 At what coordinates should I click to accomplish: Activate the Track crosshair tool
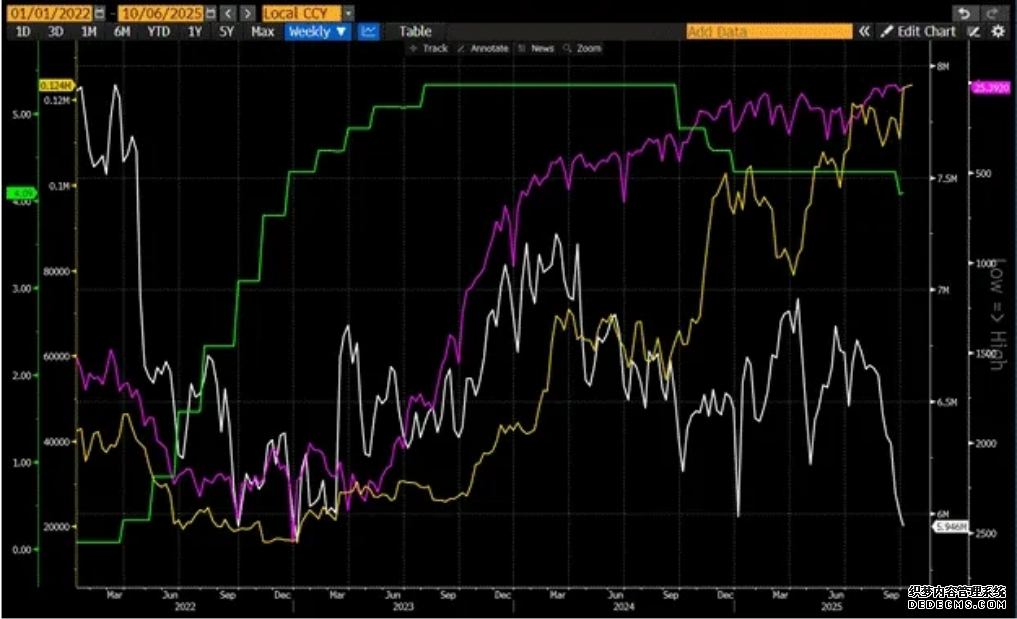(x=429, y=48)
